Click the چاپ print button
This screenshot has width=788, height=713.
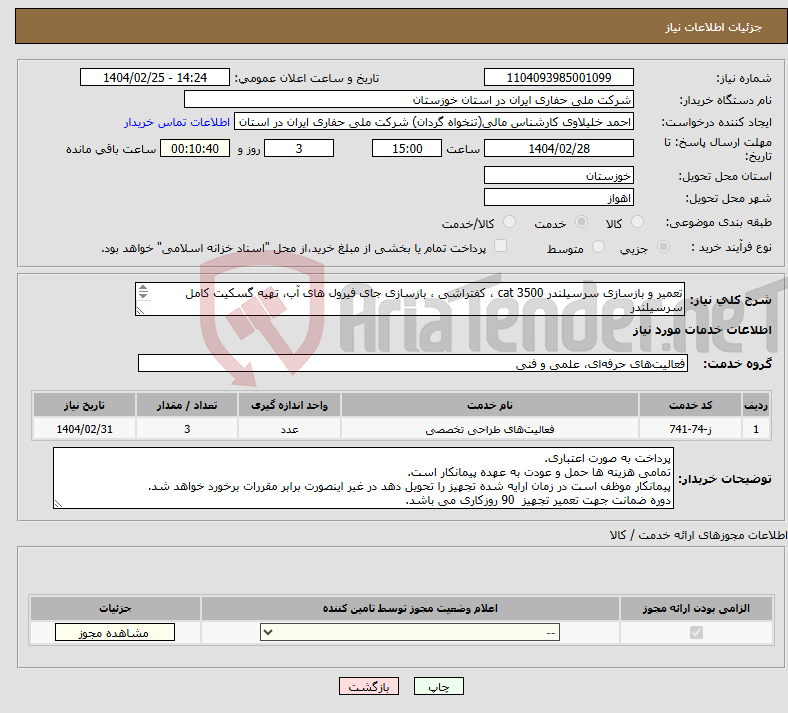tap(438, 686)
